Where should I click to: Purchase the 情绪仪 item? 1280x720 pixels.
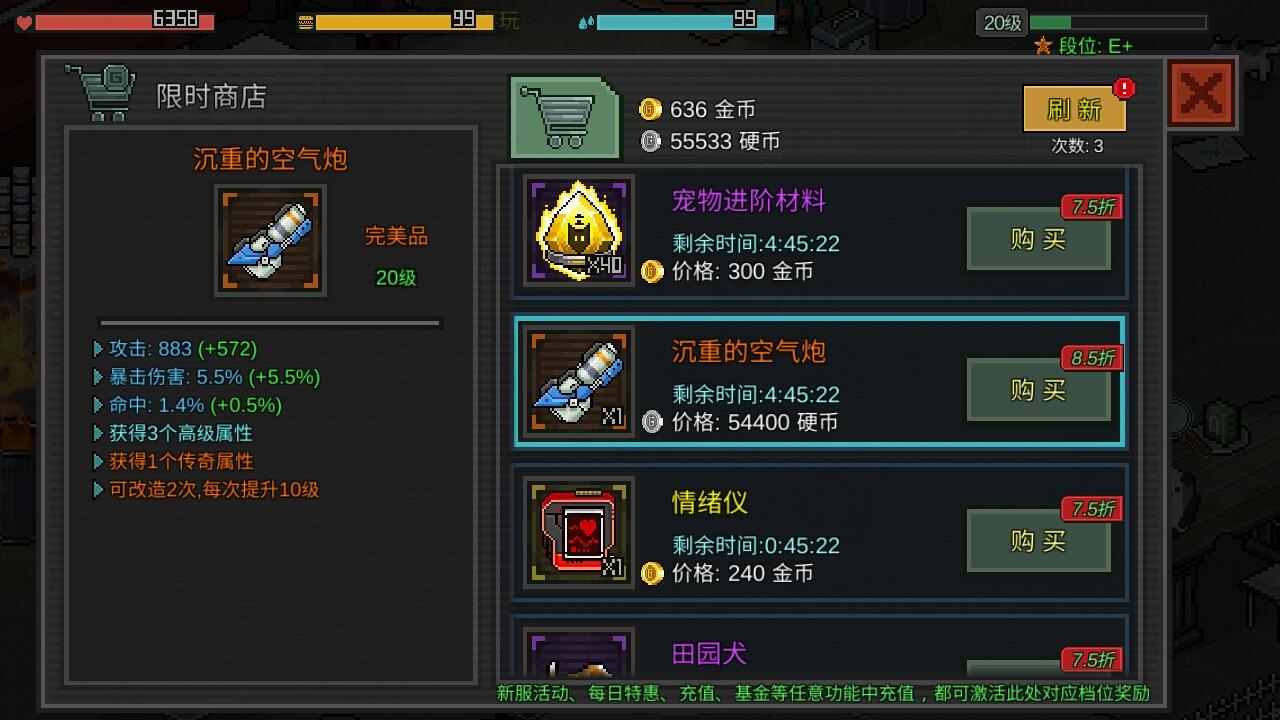(x=1038, y=541)
